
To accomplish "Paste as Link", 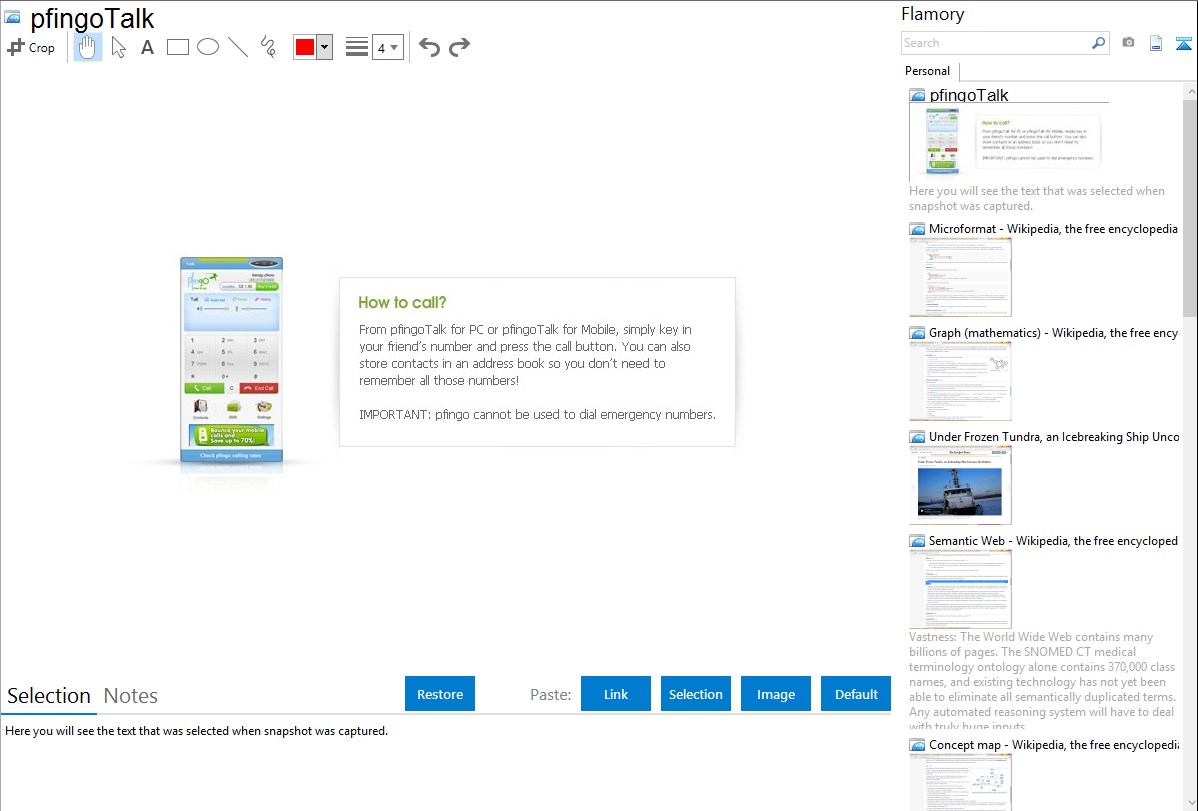I will coord(616,694).
